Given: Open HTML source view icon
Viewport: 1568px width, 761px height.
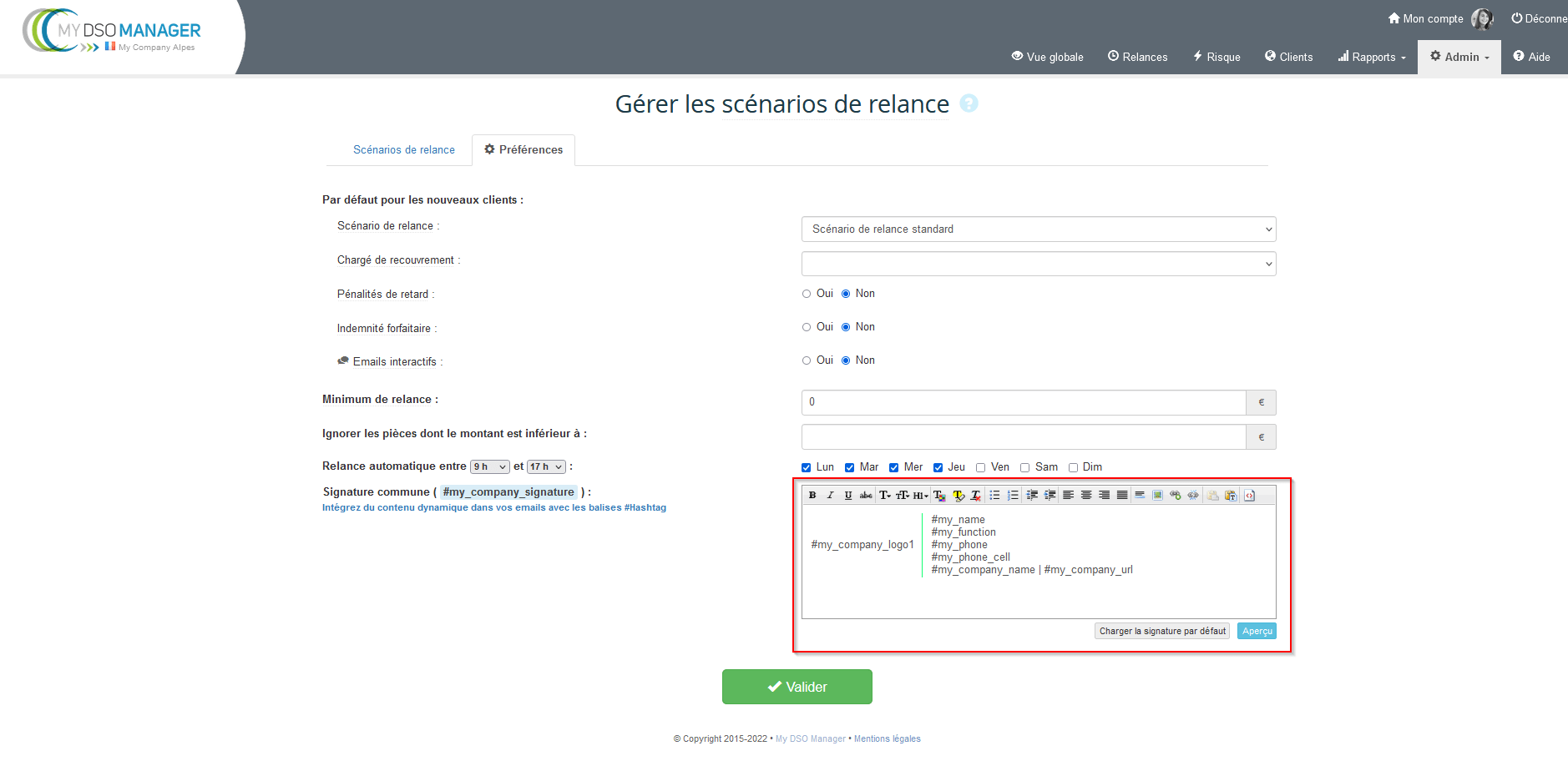Looking at the screenshot, I should pyautogui.click(x=1249, y=496).
